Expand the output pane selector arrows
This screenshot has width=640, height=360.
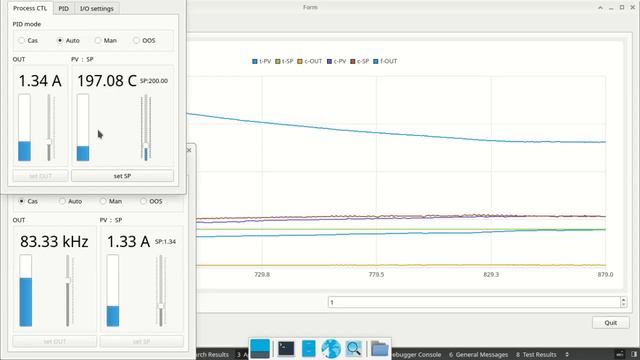pyautogui.click(x=567, y=355)
